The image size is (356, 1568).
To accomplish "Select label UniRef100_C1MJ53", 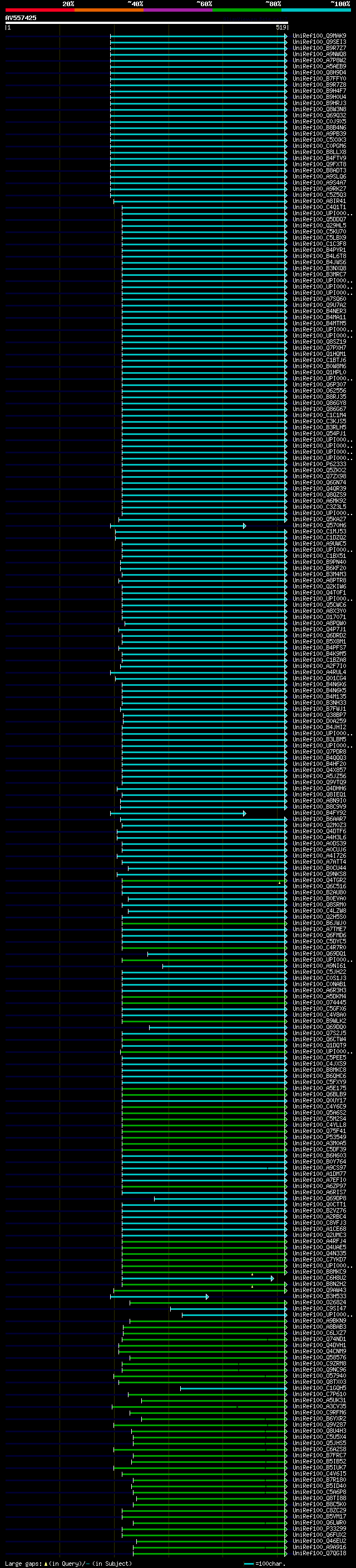I will click(x=319, y=531).
